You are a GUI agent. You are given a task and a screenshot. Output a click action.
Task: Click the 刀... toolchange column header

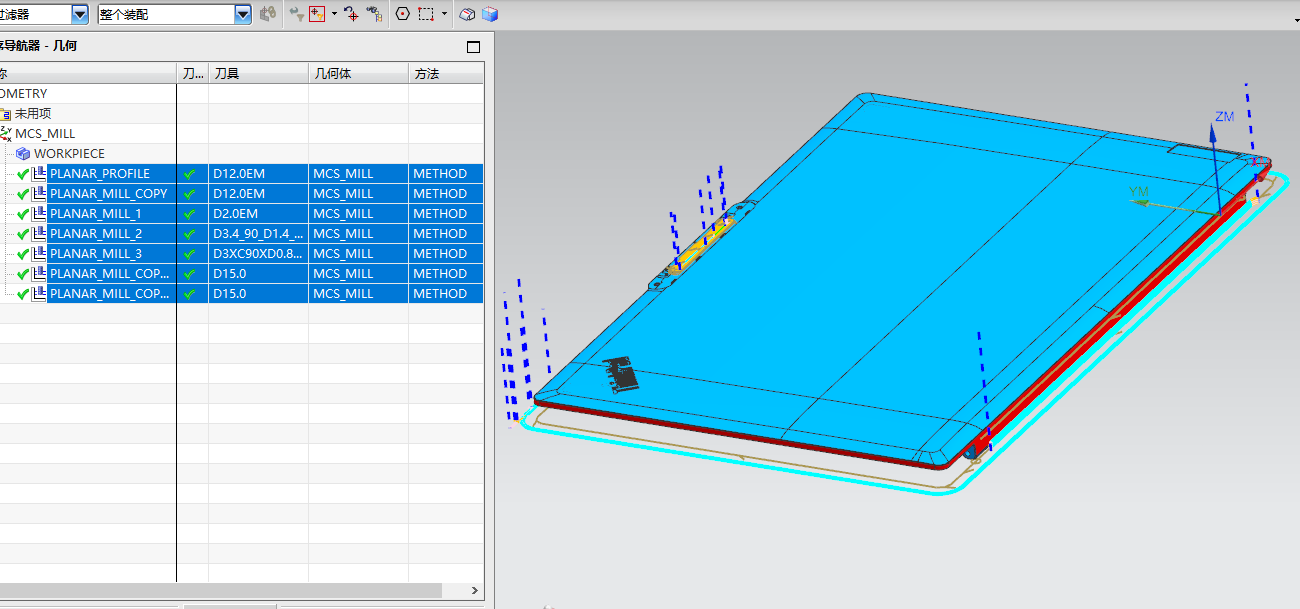pyautogui.click(x=192, y=73)
